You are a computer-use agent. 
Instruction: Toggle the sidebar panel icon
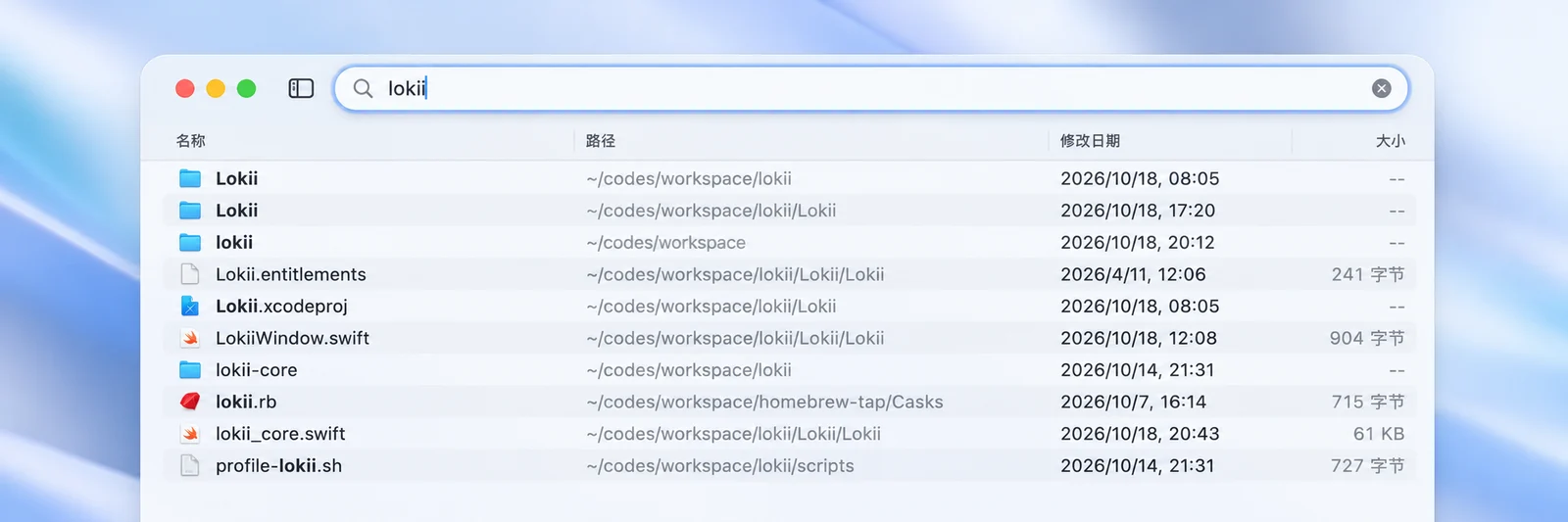[301, 88]
